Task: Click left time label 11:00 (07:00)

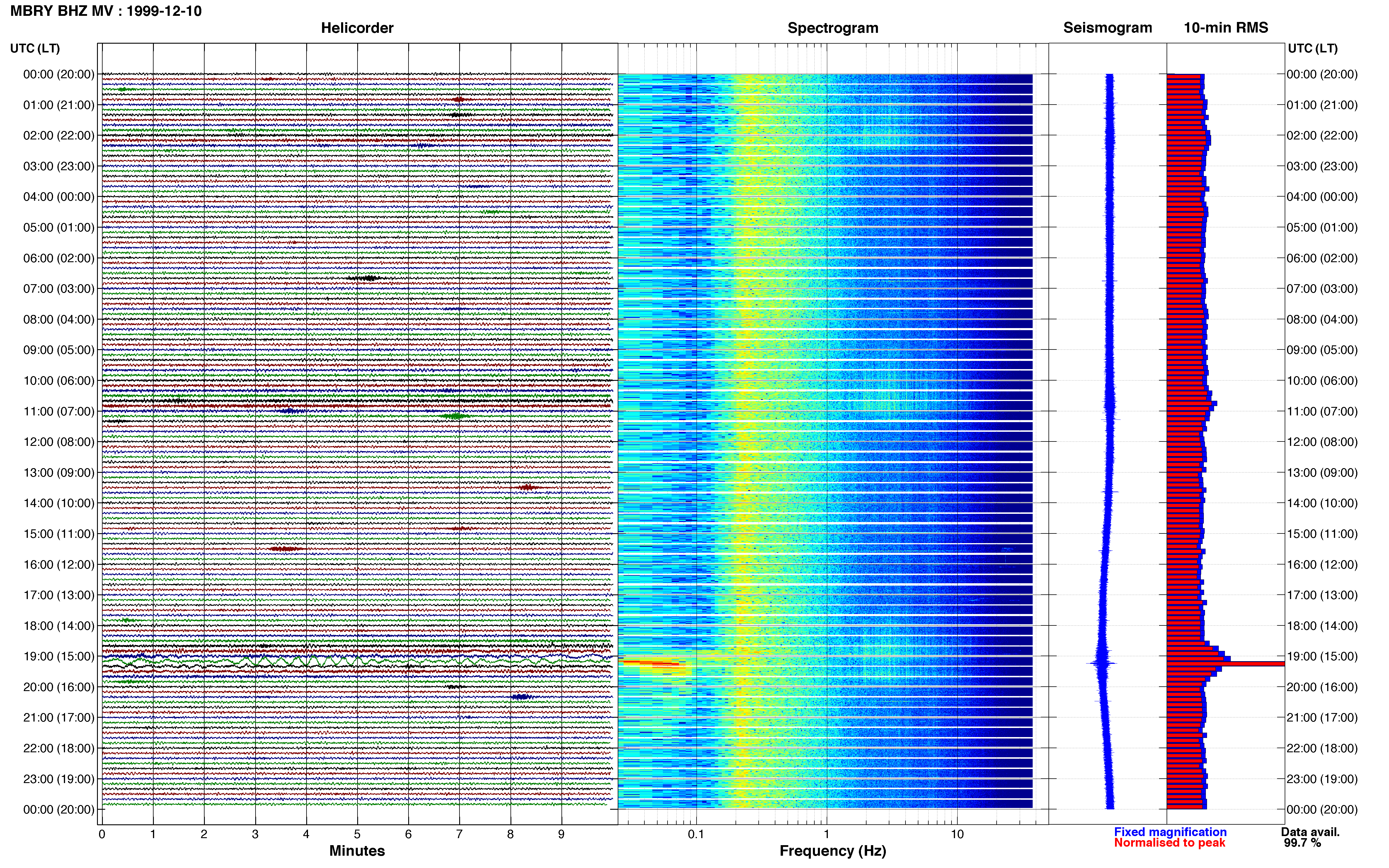Action: pos(59,412)
